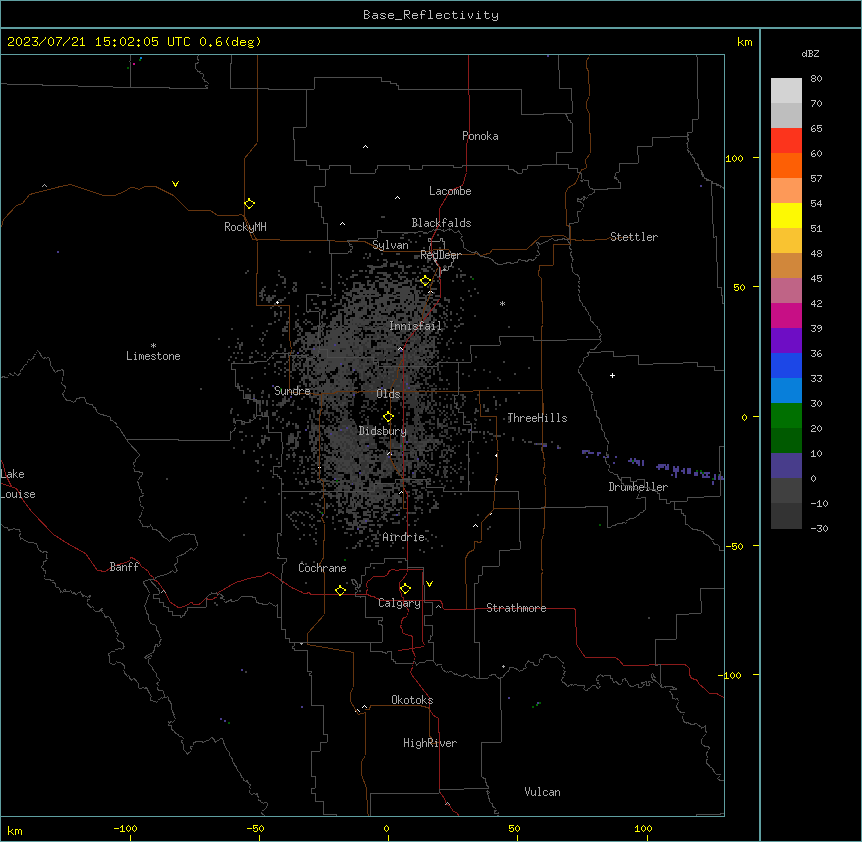Click the 0 km tick on the bottom axis

pos(386,828)
